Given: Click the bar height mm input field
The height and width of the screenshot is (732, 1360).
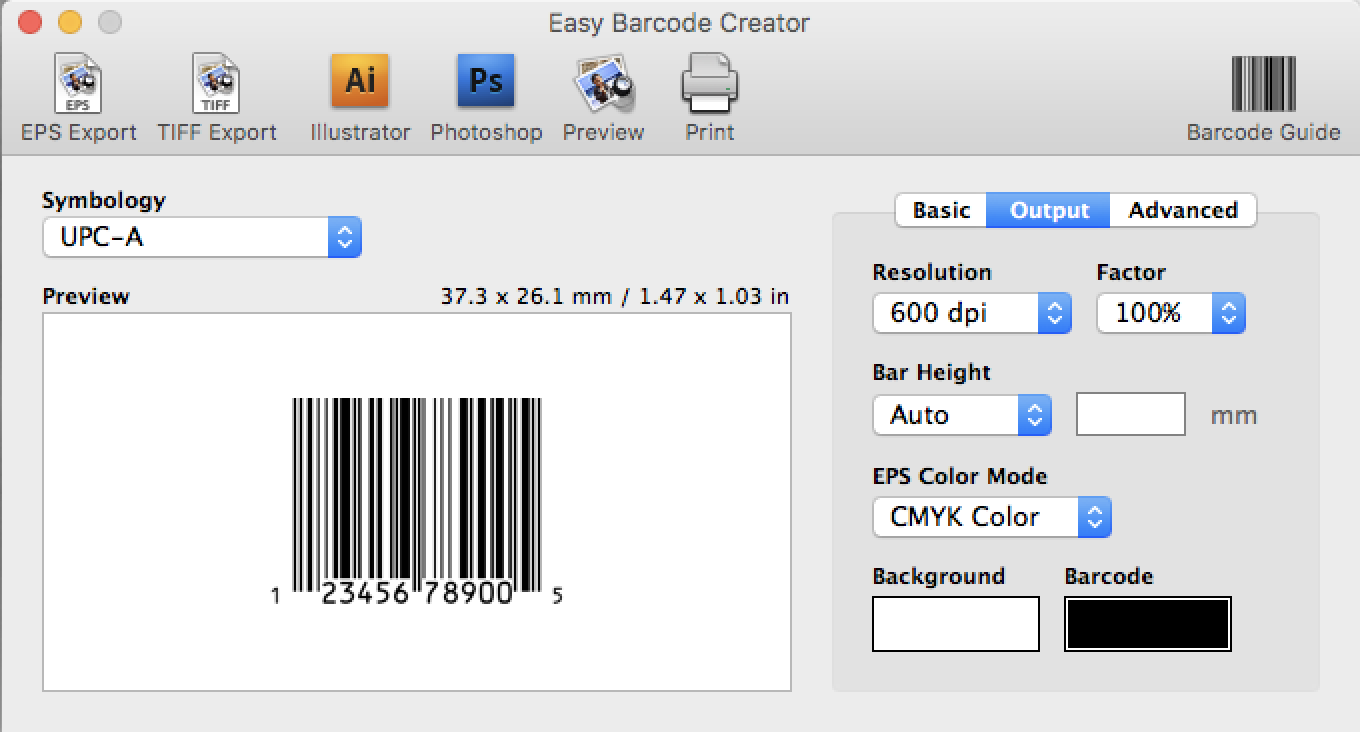Looking at the screenshot, I should 1130,415.
